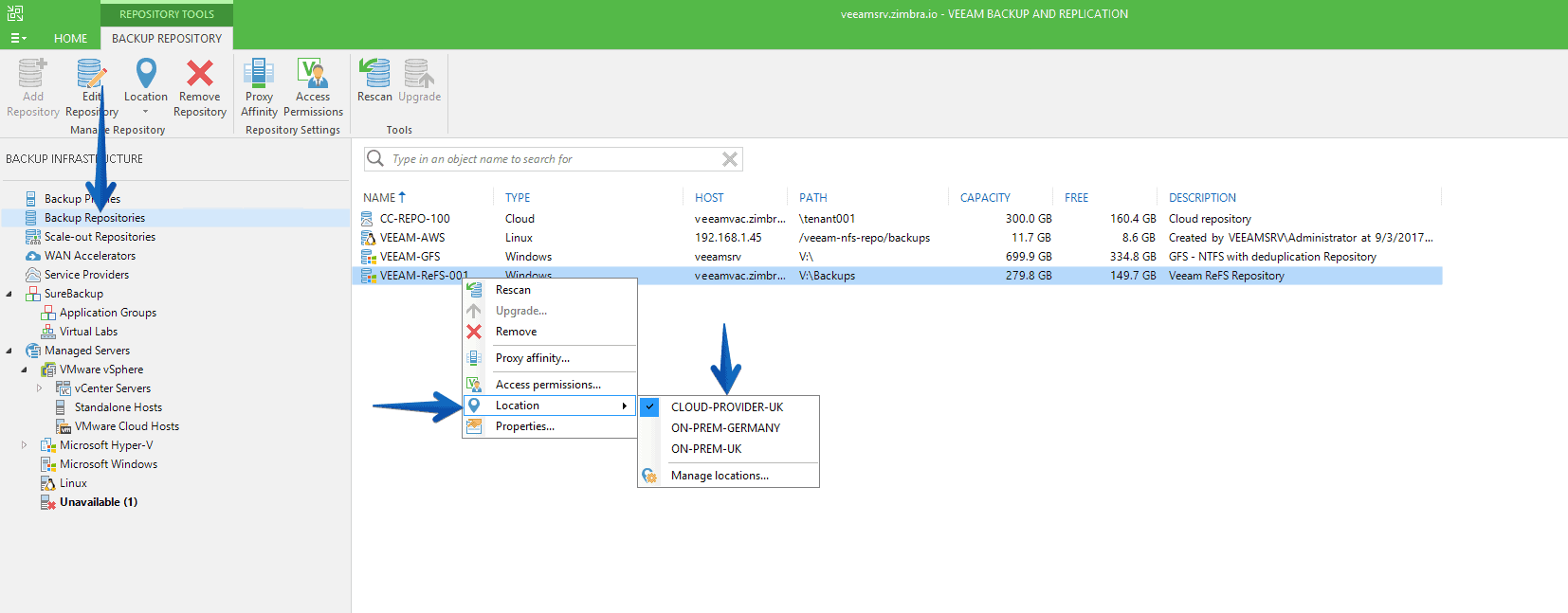Click the WAN Accelerators cloud icon
Image resolution: width=1568 pixels, height=613 pixels.
coord(33,256)
